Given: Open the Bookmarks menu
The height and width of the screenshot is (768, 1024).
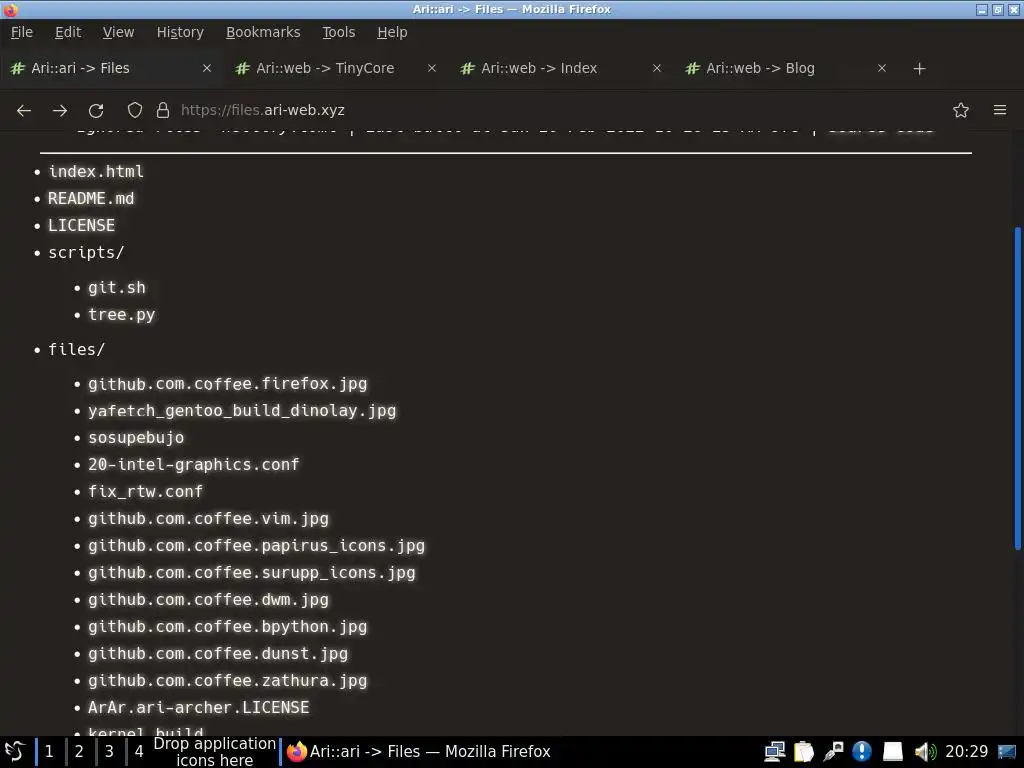Looking at the screenshot, I should coord(263,32).
